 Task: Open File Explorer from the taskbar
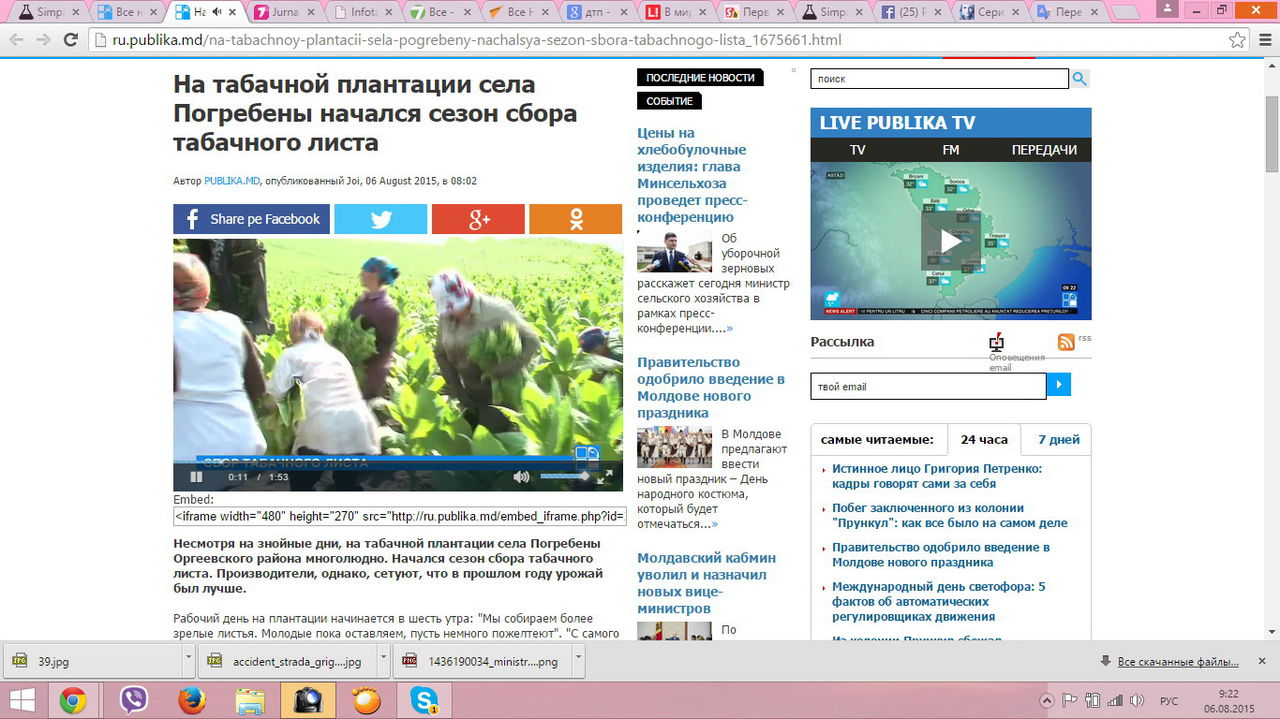pyautogui.click(x=250, y=700)
